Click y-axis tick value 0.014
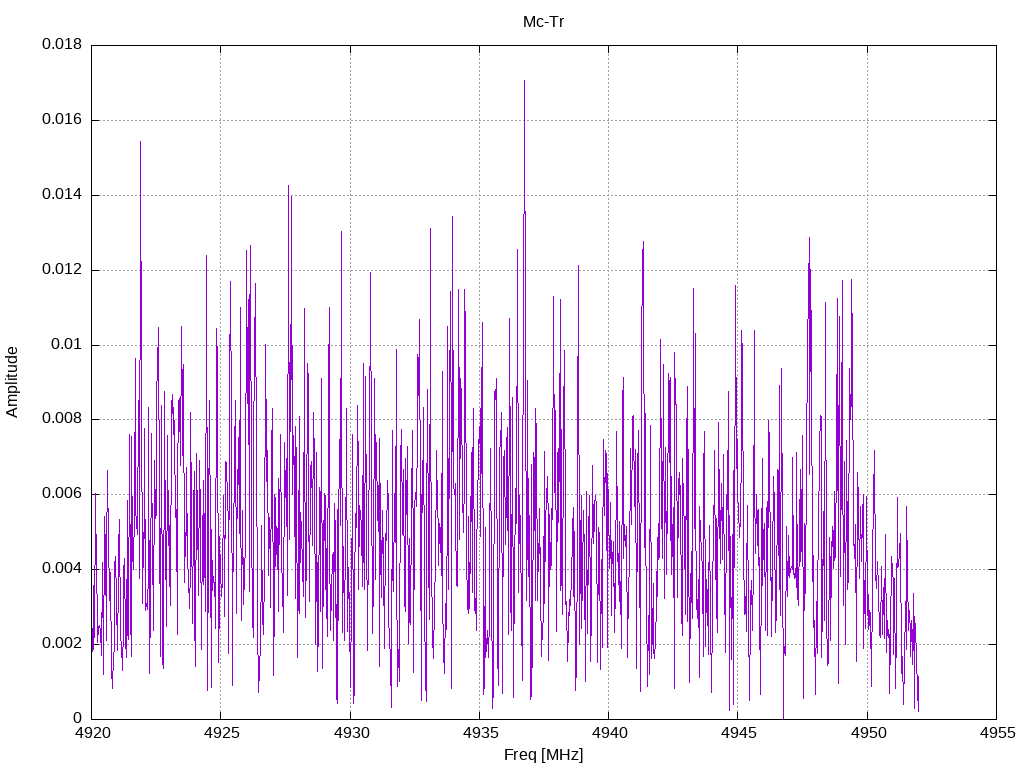Image resolution: width=1024 pixels, height=768 pixels. (62, 194)
